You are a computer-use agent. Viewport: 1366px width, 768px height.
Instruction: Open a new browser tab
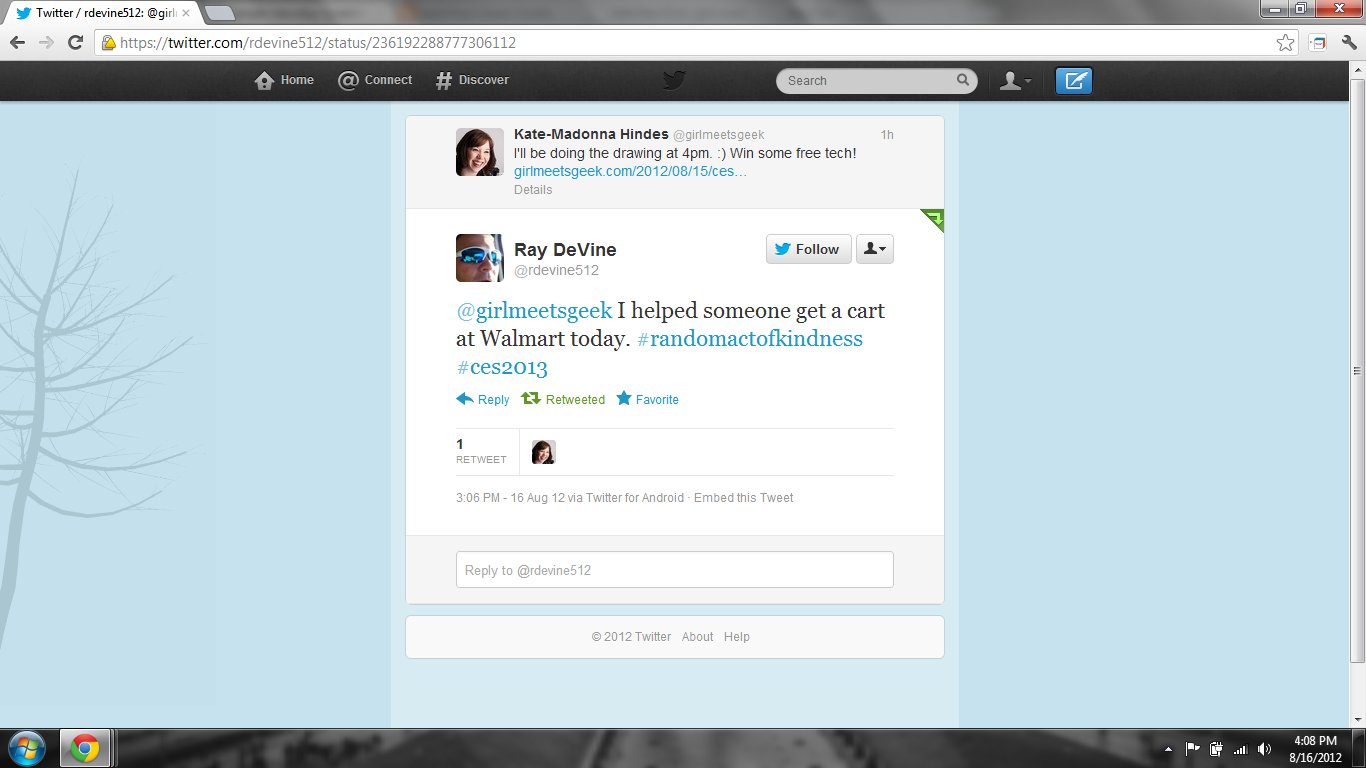pos(219,13)
